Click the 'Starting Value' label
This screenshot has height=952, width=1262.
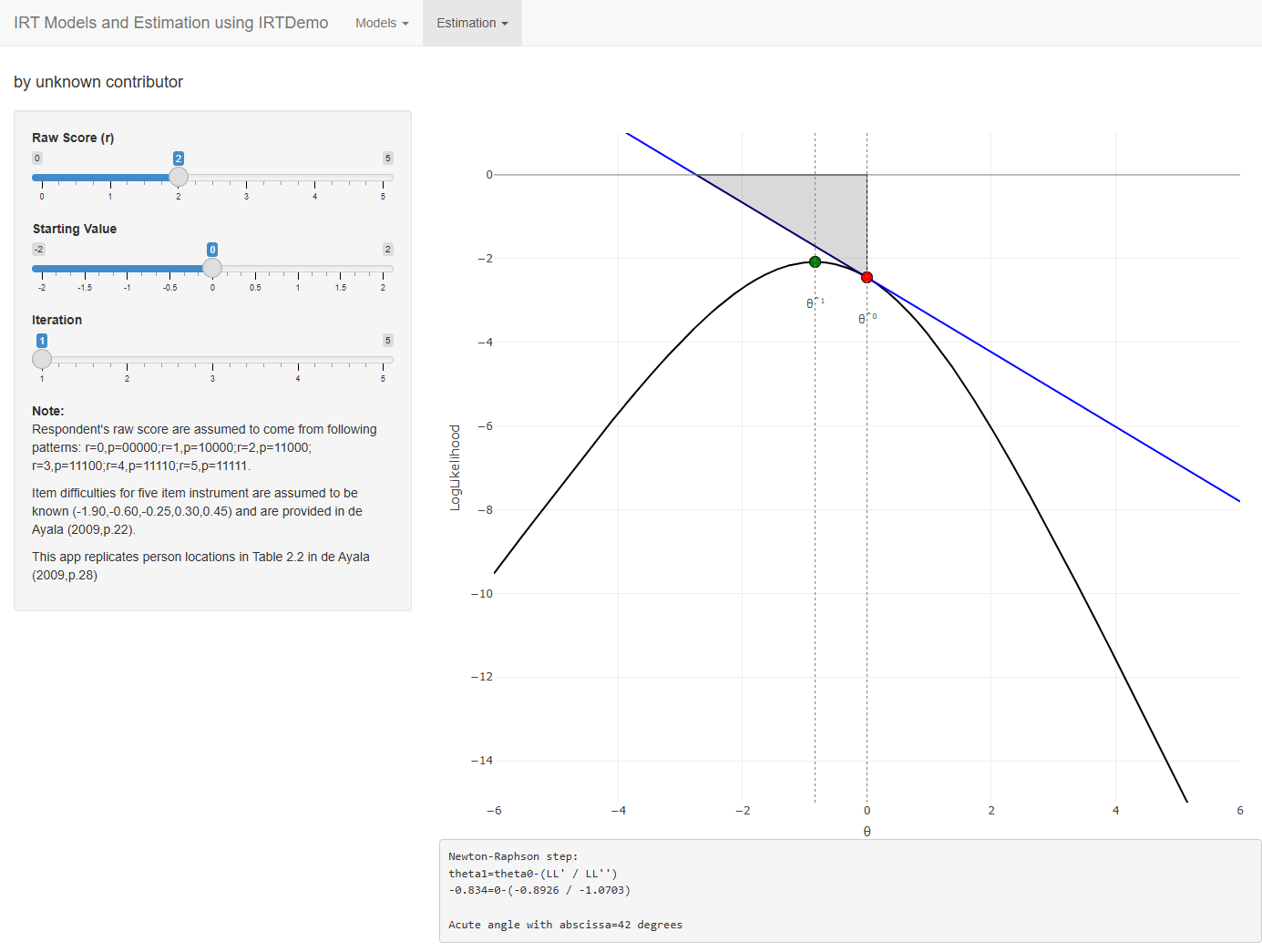[x=75, y=229]
